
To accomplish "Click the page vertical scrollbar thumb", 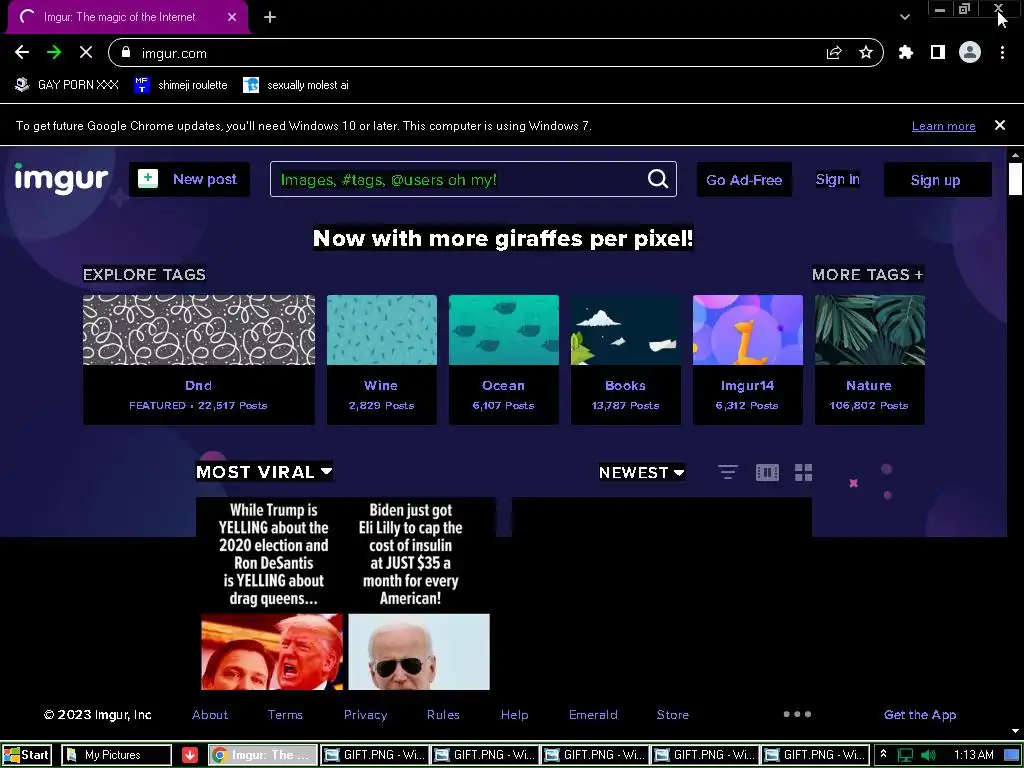I will (x=1015, y=178).
